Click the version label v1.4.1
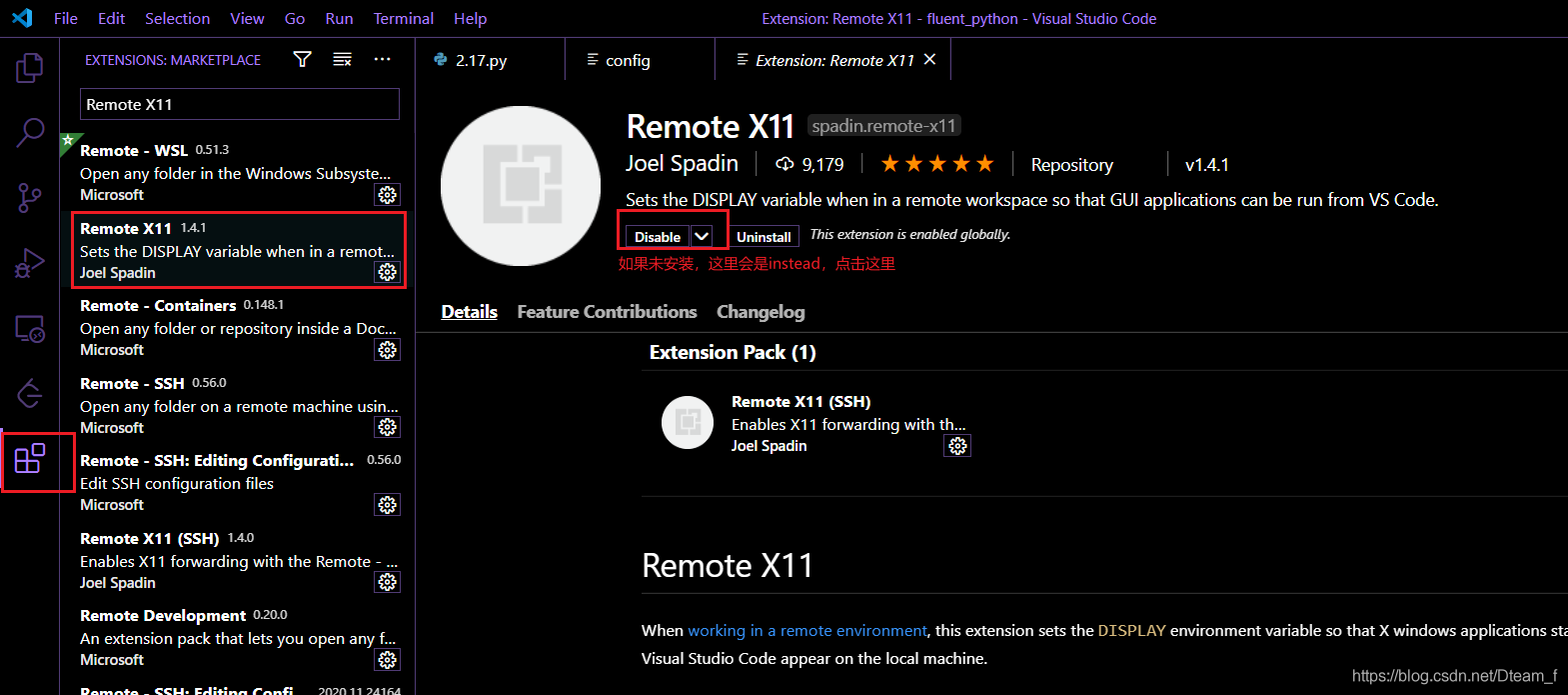Screen dimensions: 1568x695 coord(1207,164)
